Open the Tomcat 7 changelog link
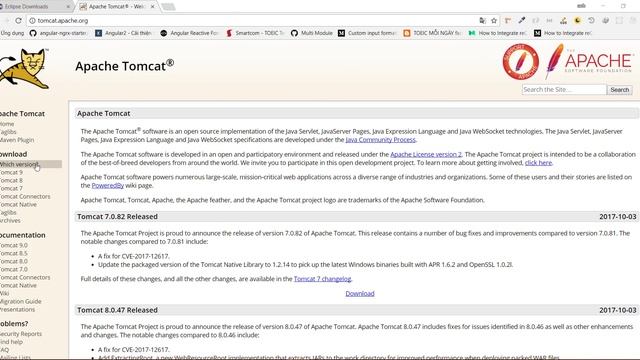This screenshot has height=360, width=640. (322, 279)
